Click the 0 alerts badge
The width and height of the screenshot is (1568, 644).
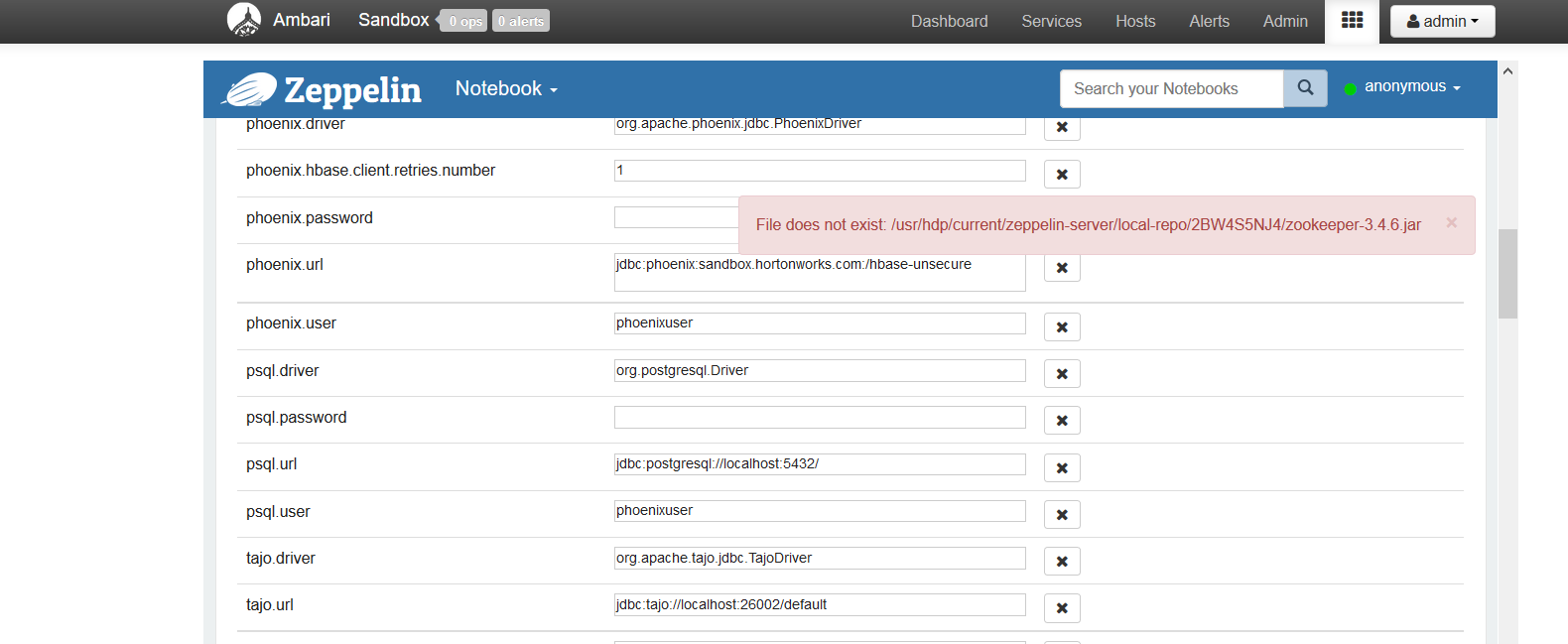tap(521, 21)
